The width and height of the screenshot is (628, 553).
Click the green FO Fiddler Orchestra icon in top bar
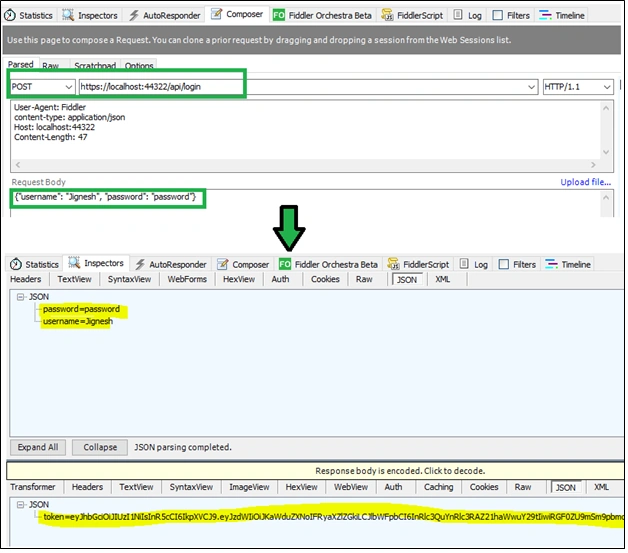coord(279,15)
